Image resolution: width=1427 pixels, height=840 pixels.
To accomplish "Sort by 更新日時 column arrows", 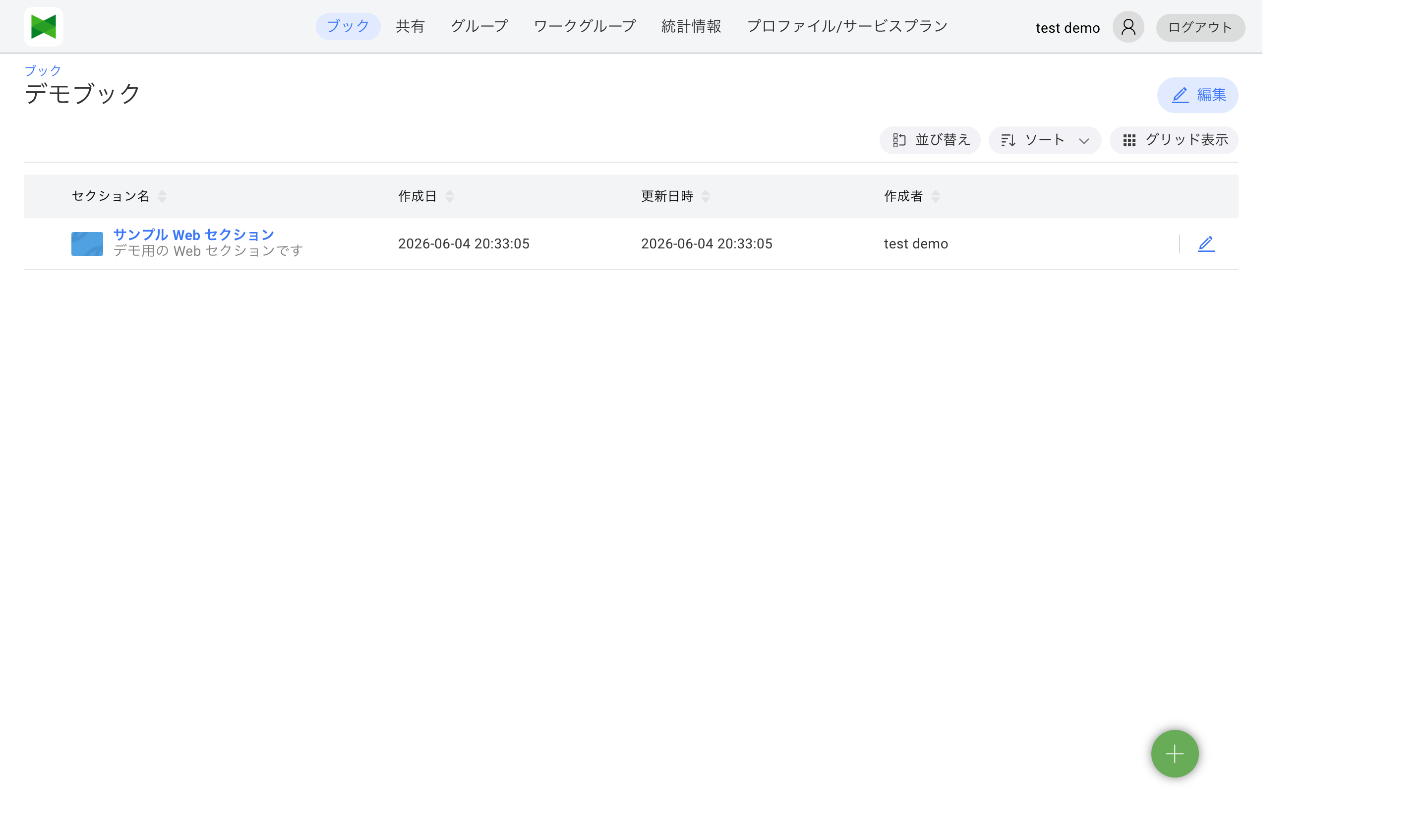I will [x=706, y=196].
